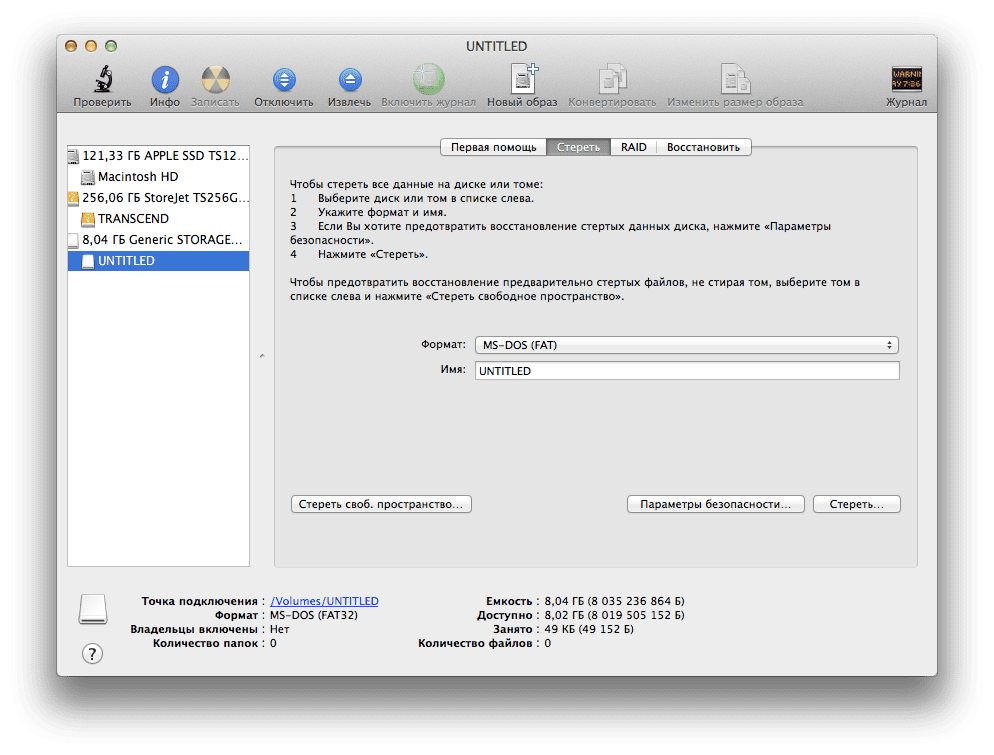Click the Записать burn disc icon
994x755 pixels.
coord(215,81)
